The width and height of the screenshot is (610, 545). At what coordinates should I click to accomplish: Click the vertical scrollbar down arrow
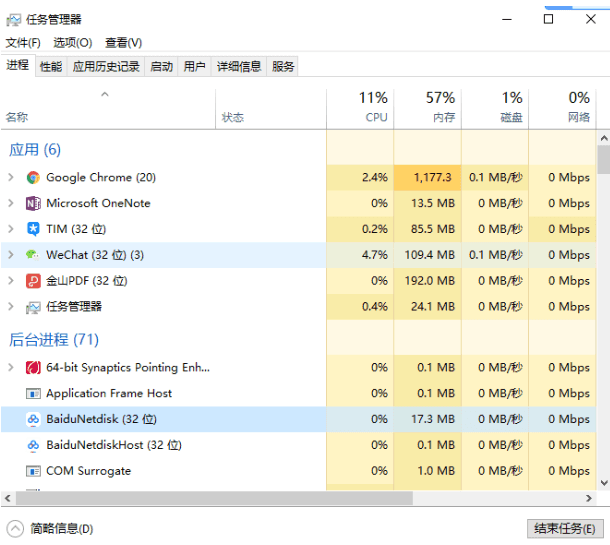(603, 483)
